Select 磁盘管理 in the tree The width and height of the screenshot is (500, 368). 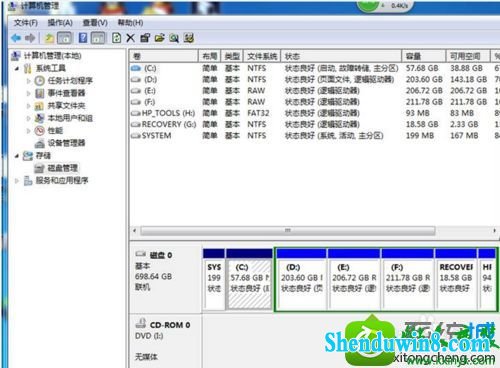coord(62,168)
